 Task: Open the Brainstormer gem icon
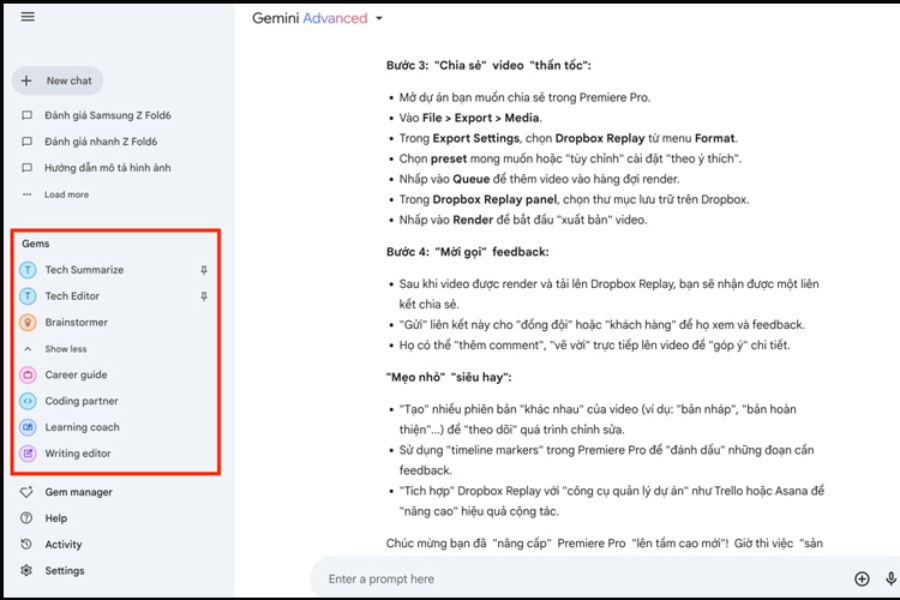point(28,323)
